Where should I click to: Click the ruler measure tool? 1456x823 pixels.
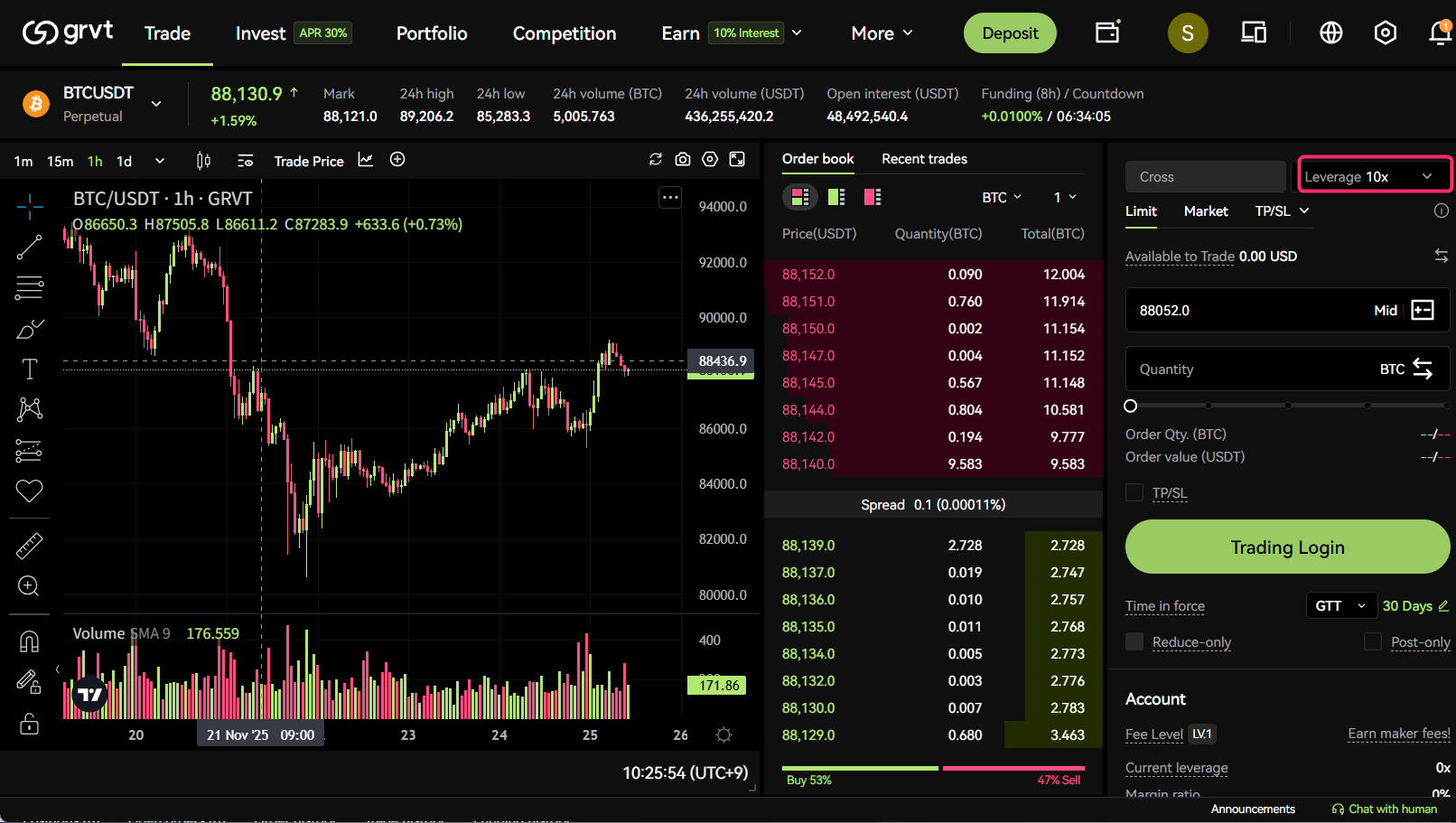(29, 546)
